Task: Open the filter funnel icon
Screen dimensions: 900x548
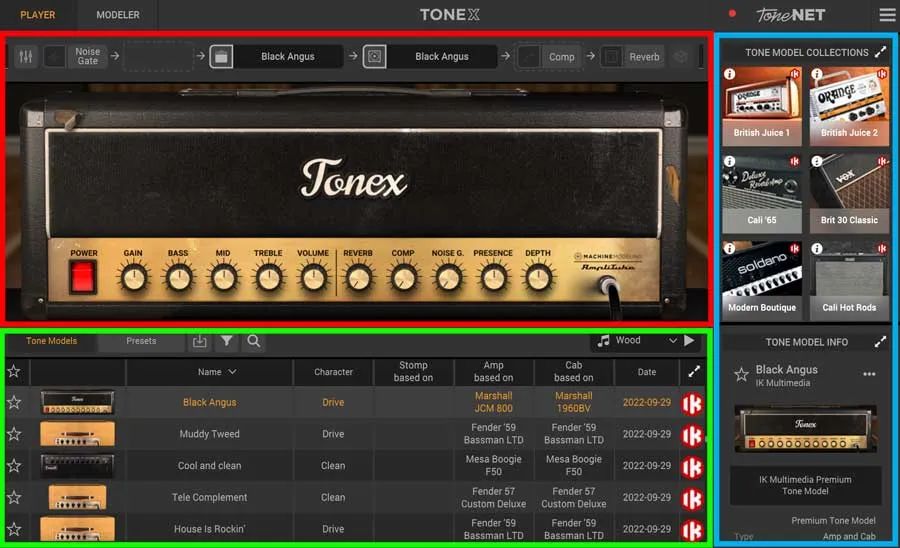Action: [227, 341]
